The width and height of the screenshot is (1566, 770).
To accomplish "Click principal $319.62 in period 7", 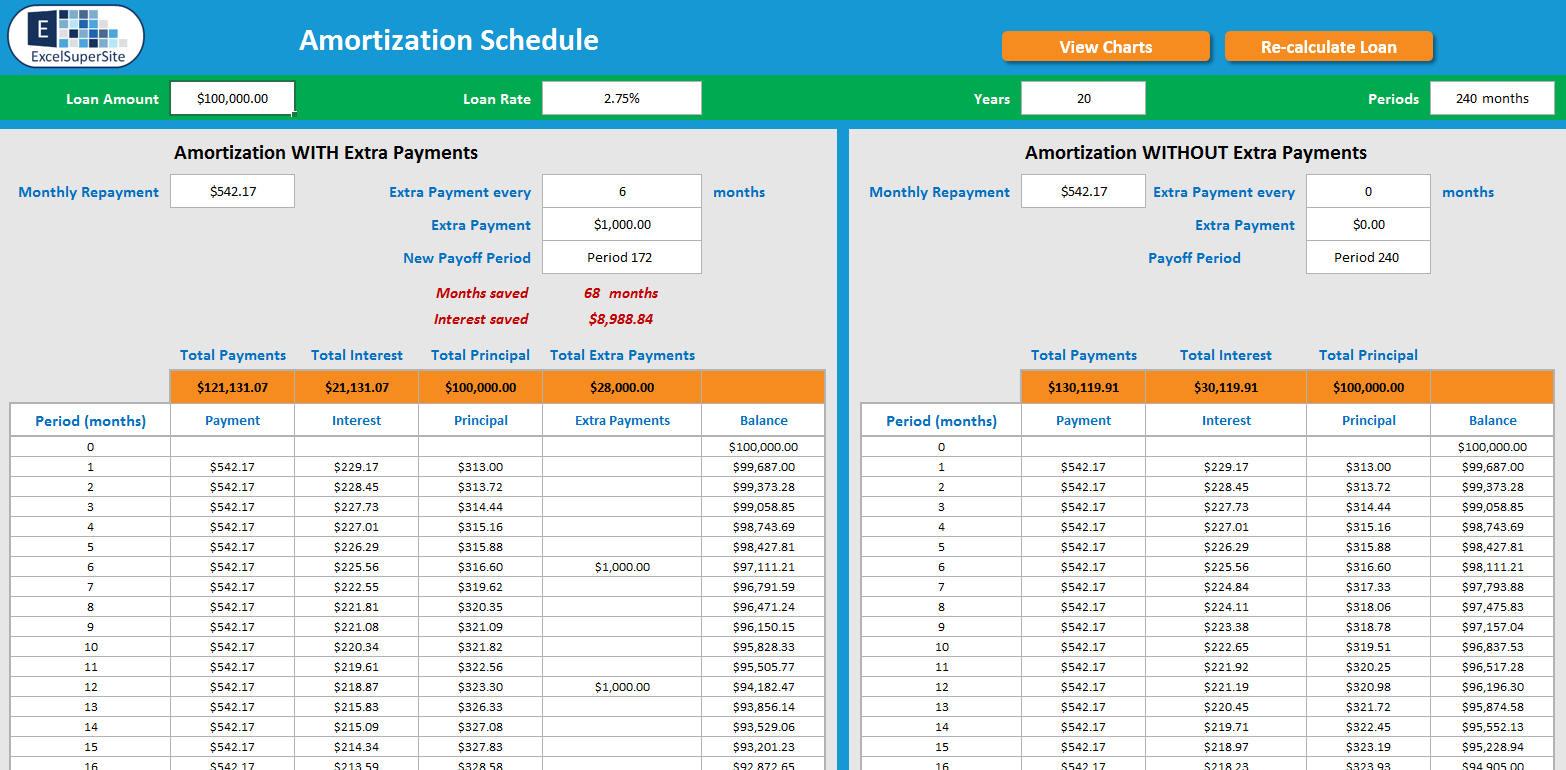I will click(x=481, y=587).
